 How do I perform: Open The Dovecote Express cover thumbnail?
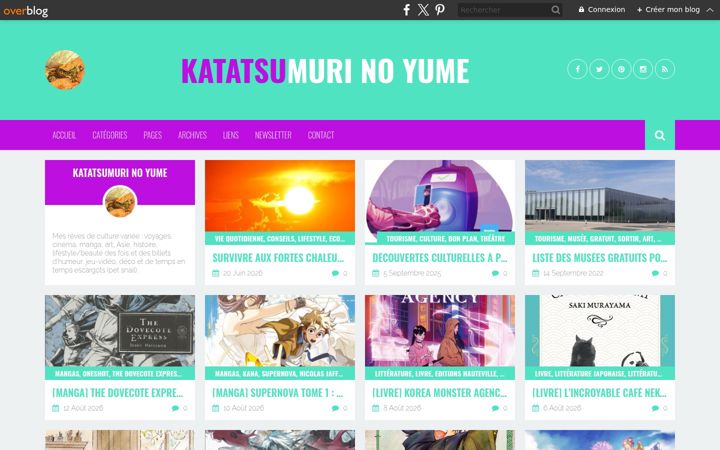pos(120,331)
